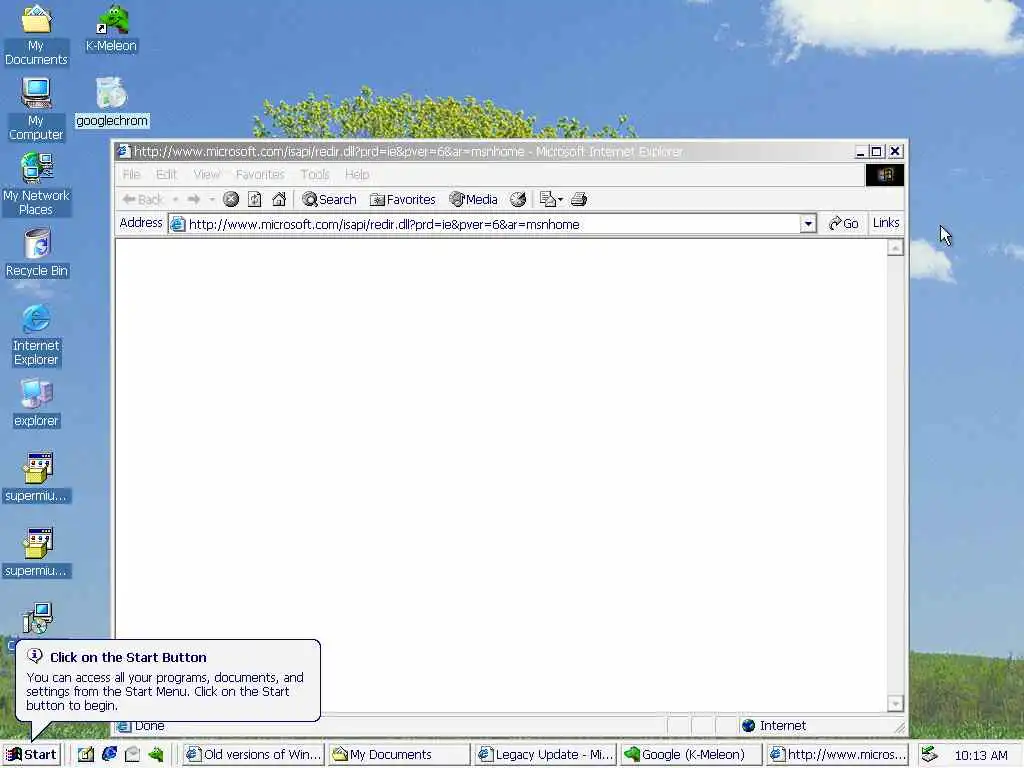The height and width of the screenshot is (768, 1024).
Task: Open the View menu
Action: 206,174
